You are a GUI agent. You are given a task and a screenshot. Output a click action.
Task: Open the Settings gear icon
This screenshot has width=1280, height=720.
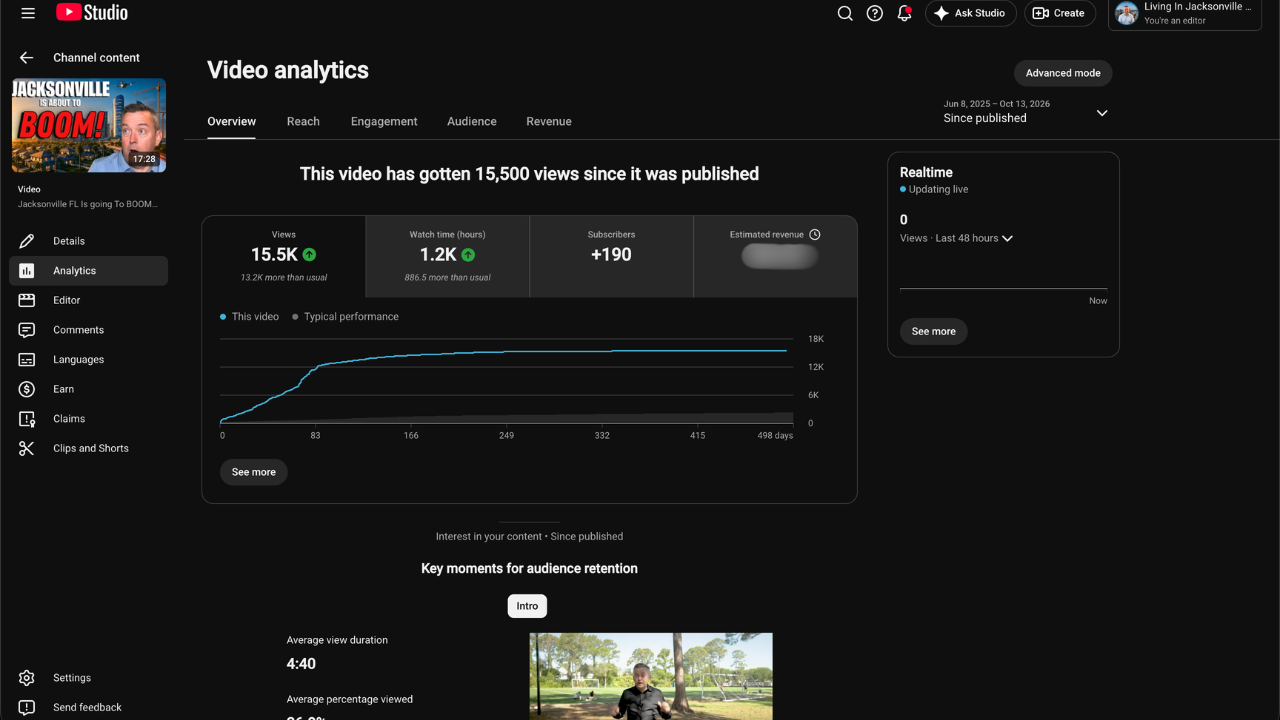pos(27,678)
